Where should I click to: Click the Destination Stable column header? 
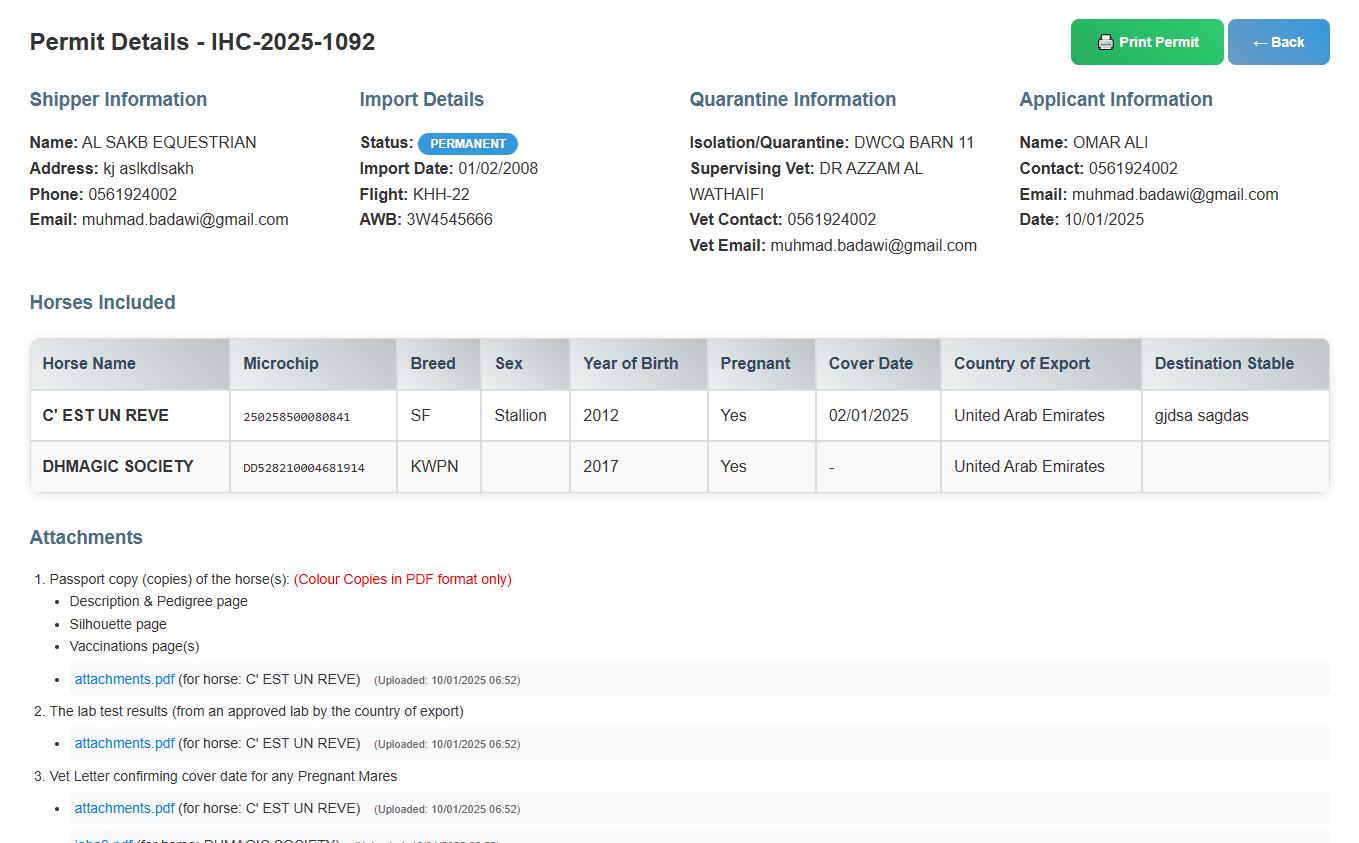[1224, 363]
